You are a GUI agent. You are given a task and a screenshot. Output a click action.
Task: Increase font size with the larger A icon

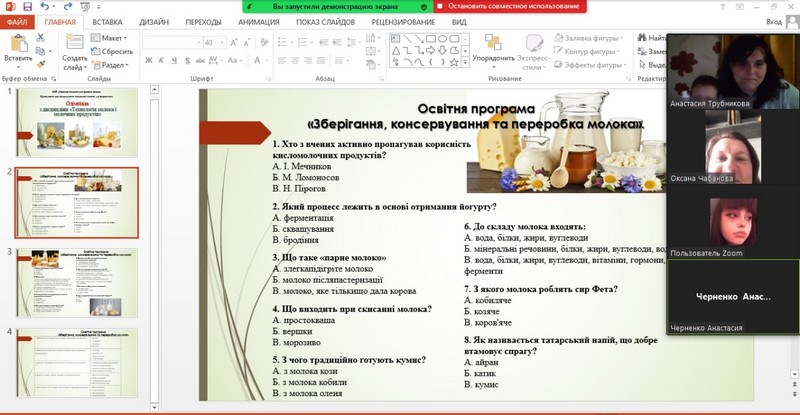pos(234,43)
